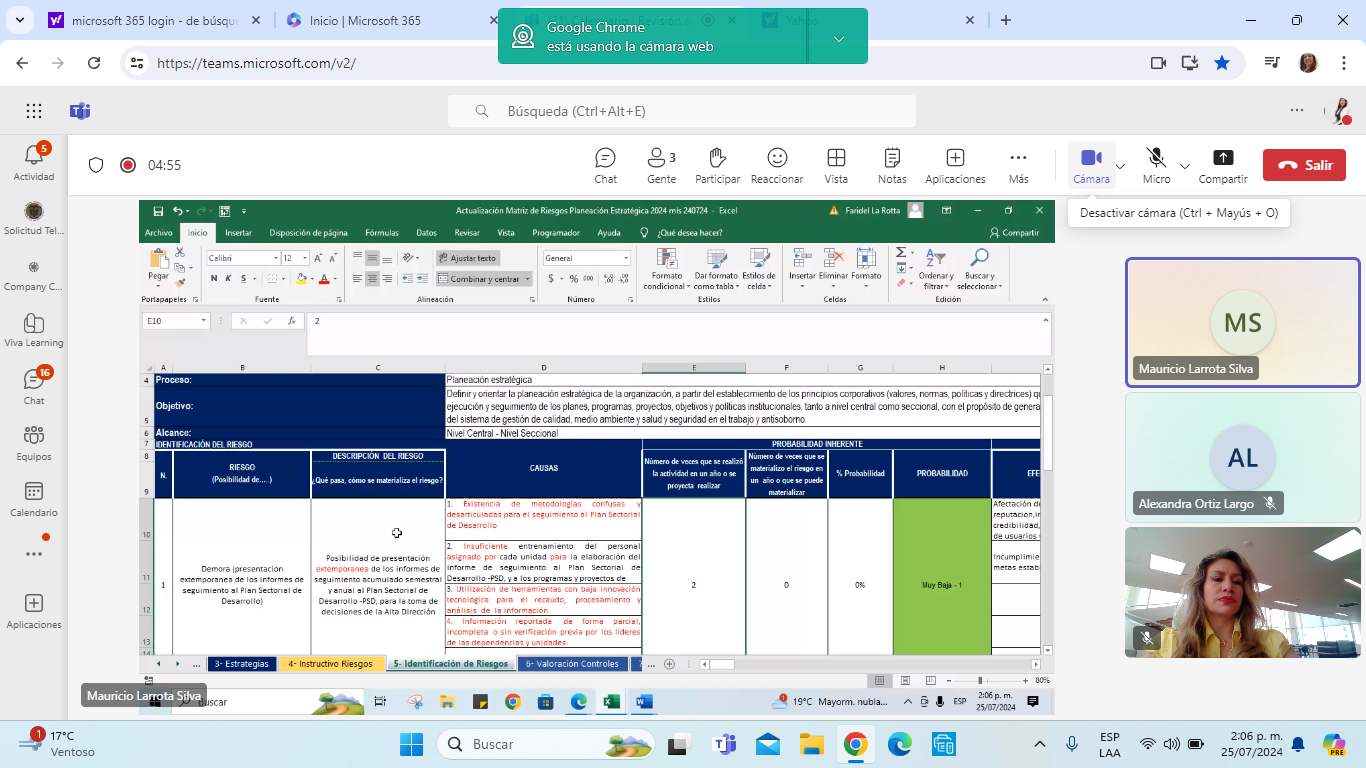1366x768 pixels.
Task: Open the Reaccionar emoji menu
Action: (x=777, y=165)
